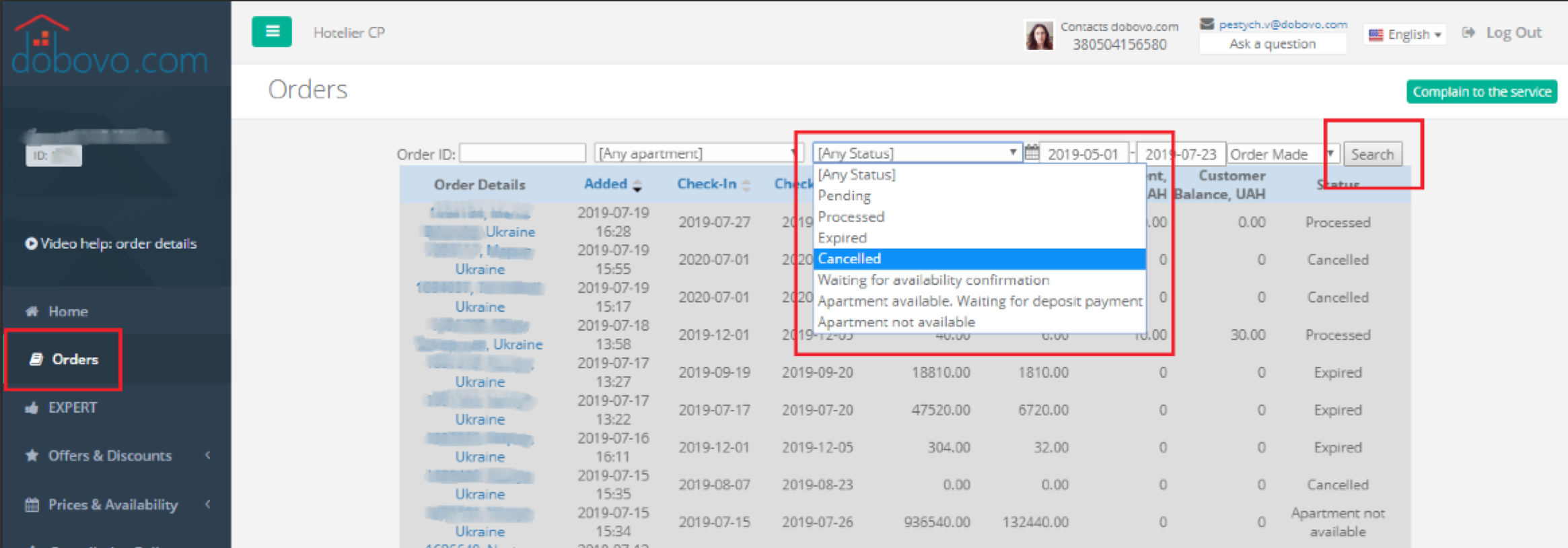Viewport: 1568px width, 548px height.
Task: Click the Check-In column header
Action: coord(707,184)
